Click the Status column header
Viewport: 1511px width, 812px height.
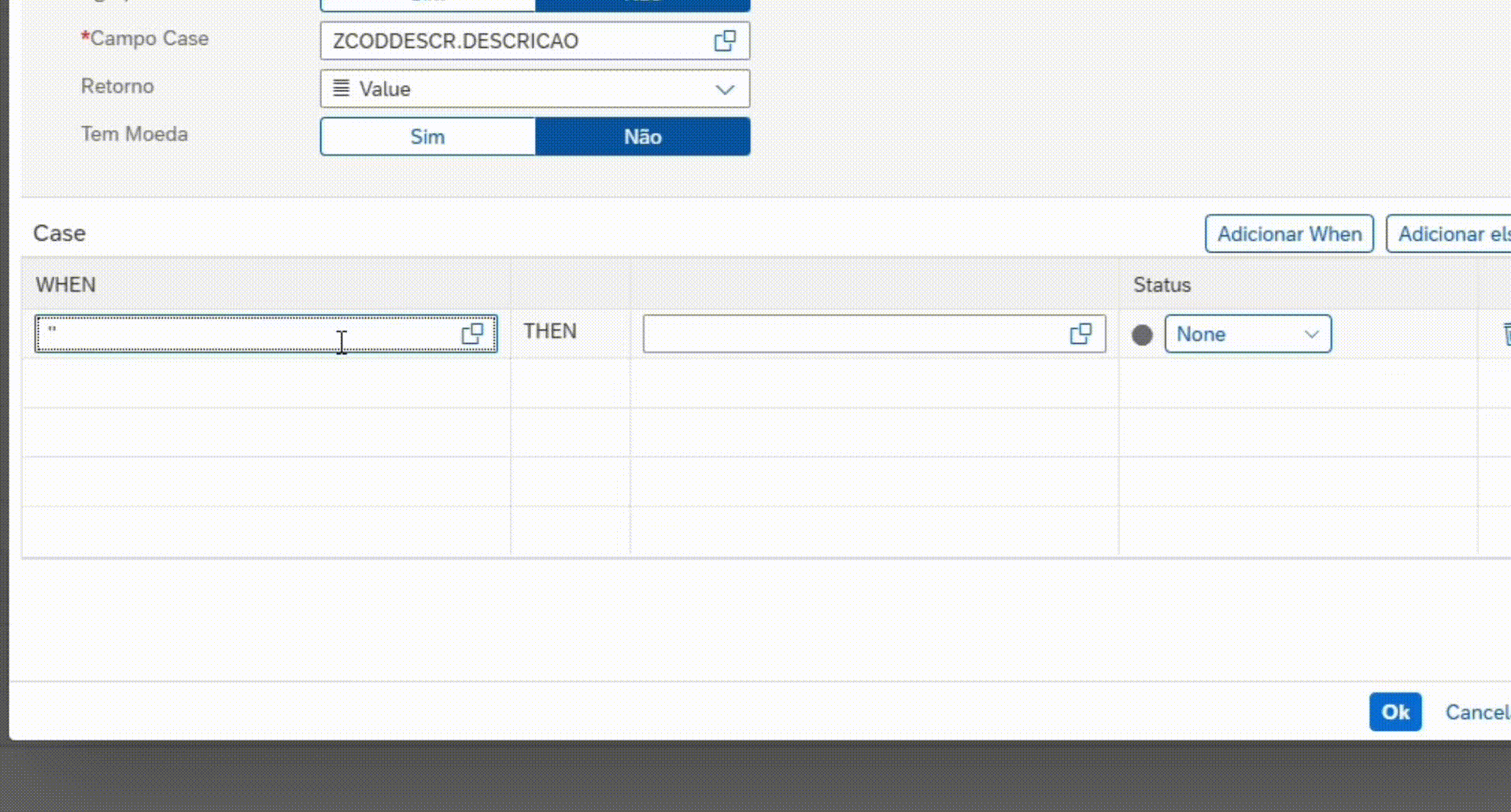[1162, 285]
